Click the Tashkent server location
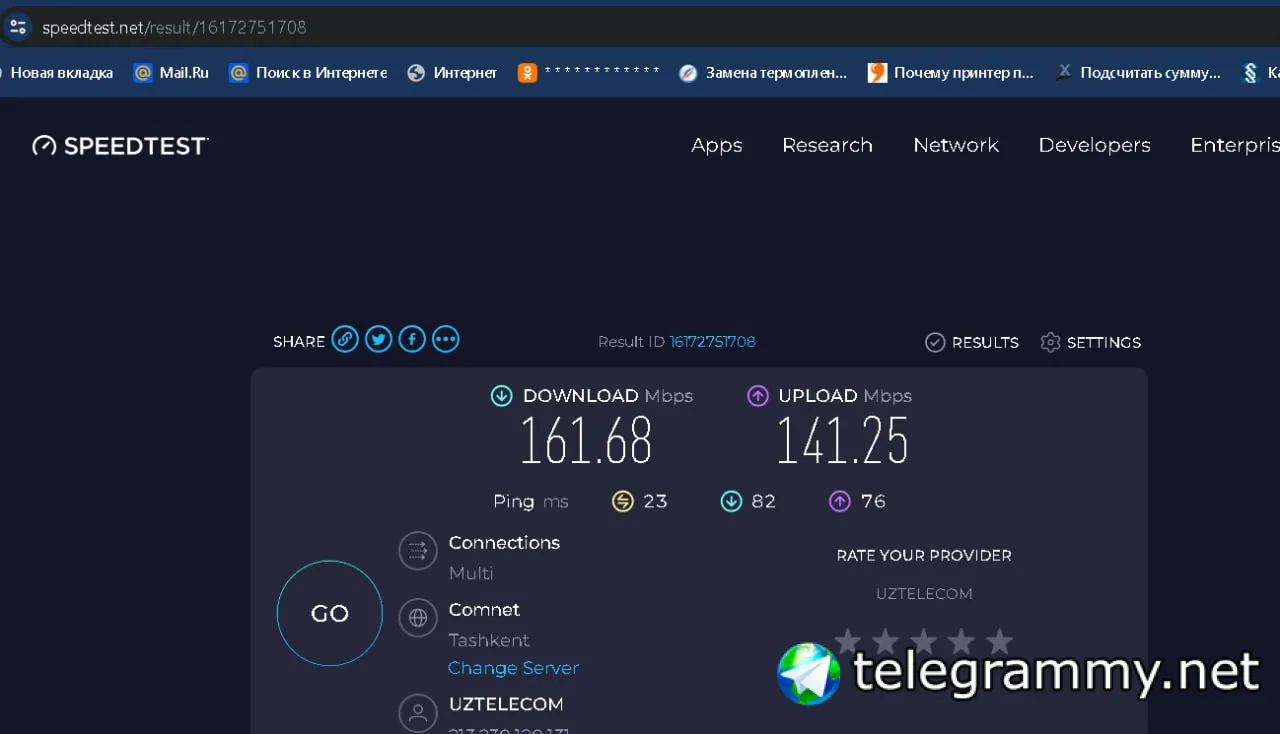The width and height of the screenshot is (1280, 734). [489, 640]
